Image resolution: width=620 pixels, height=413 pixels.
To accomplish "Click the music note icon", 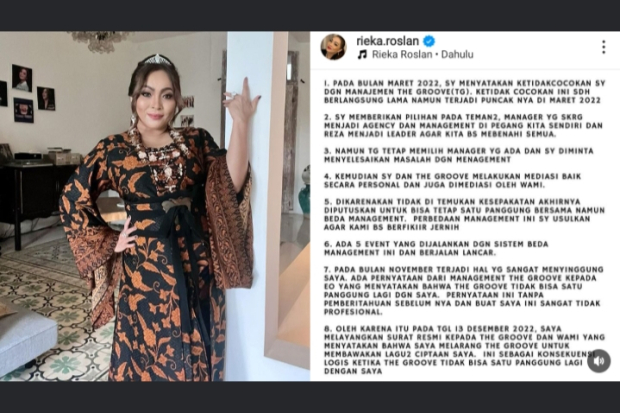I will click(x=362, y=54).
